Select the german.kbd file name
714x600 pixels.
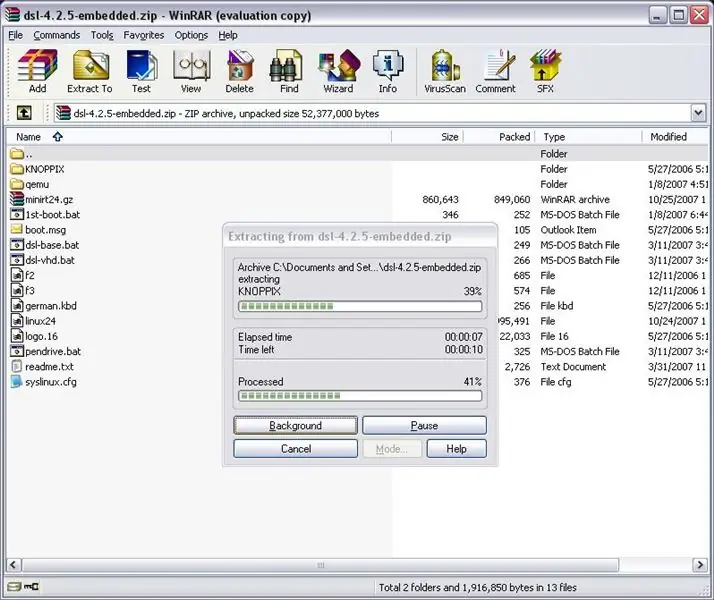(x=51, y=305)
